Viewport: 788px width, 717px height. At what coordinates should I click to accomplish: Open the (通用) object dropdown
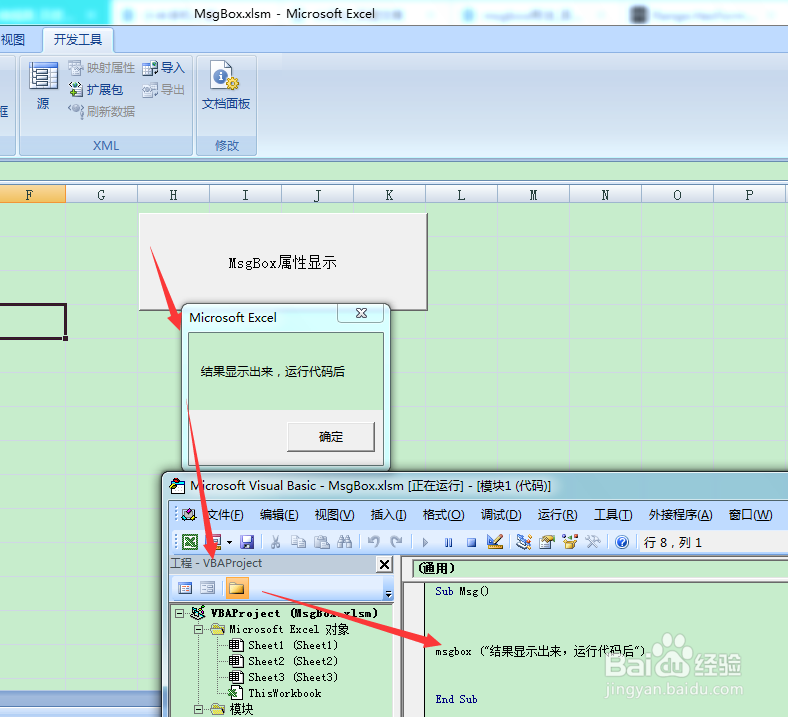click(600, 568)
